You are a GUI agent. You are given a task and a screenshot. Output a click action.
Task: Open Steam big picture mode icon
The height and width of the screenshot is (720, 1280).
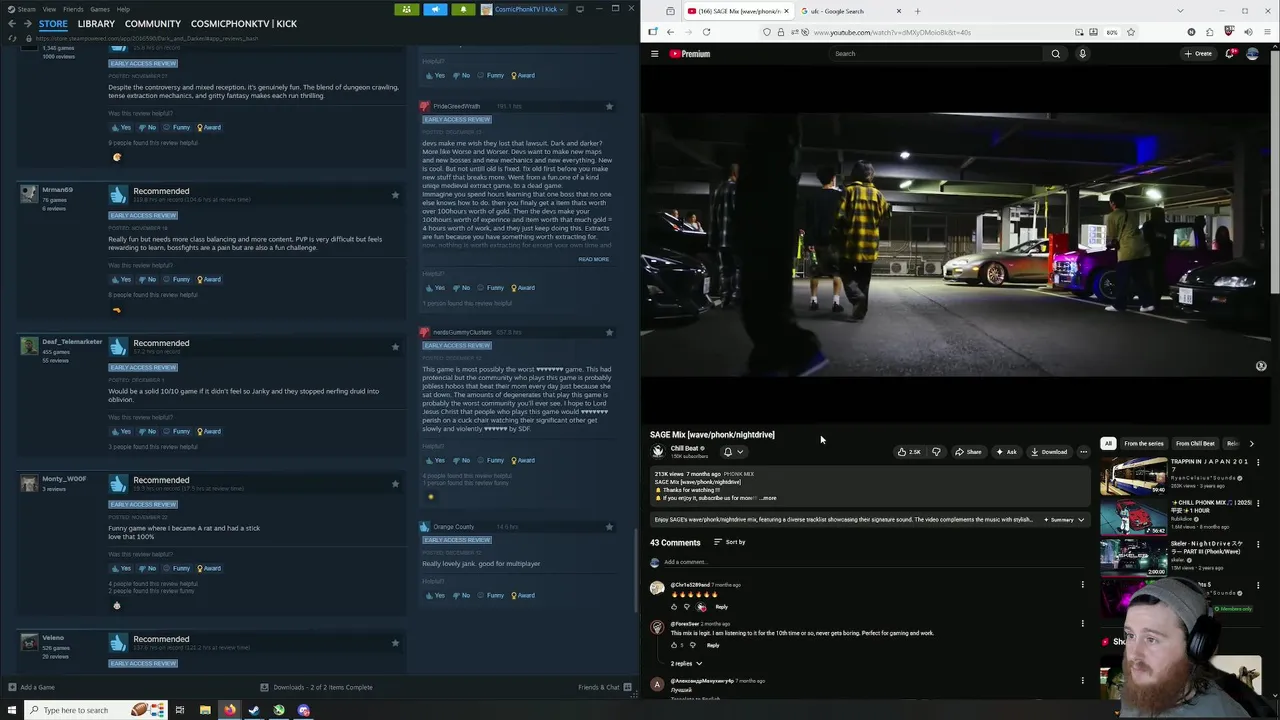pyautogui.click(x=579, y=9)
